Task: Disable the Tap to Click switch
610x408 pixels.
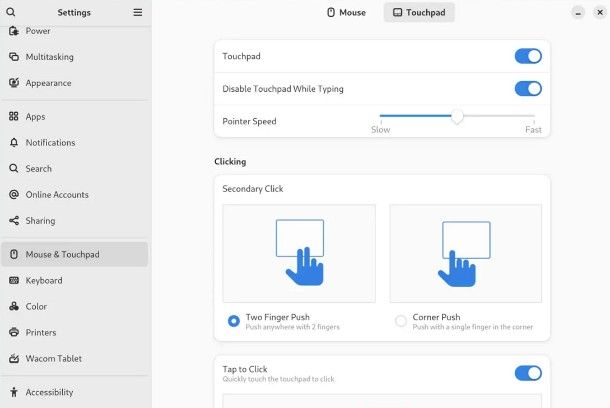Action: click(x=528, y=373)
